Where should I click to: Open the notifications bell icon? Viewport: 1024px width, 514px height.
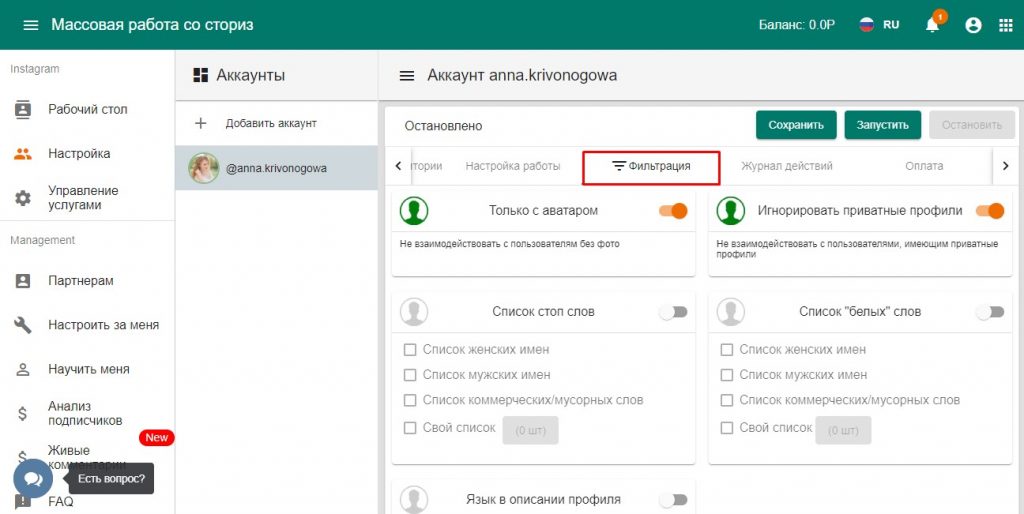(x=933, y=26)
